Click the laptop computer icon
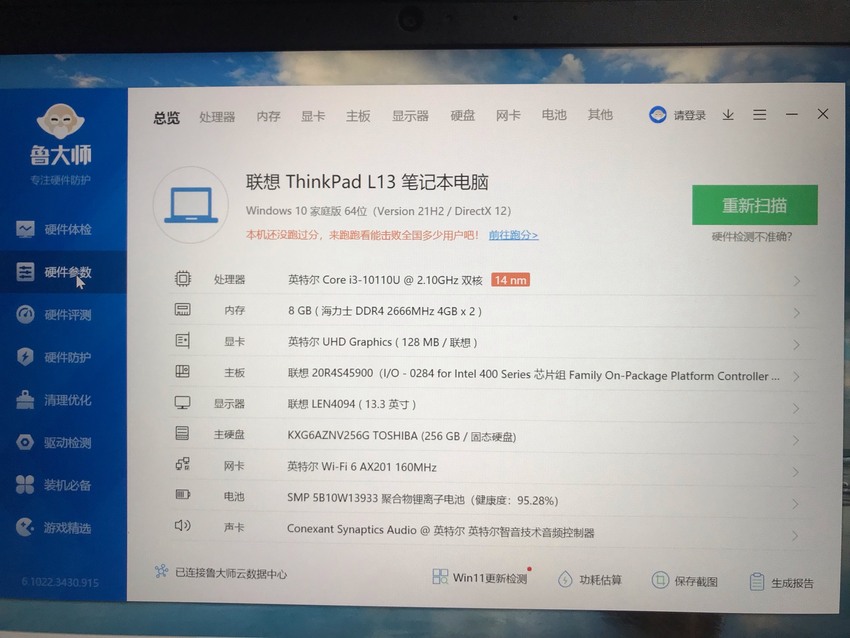The height and width of the screenshot is (638, 850). [x=191, y=205]
